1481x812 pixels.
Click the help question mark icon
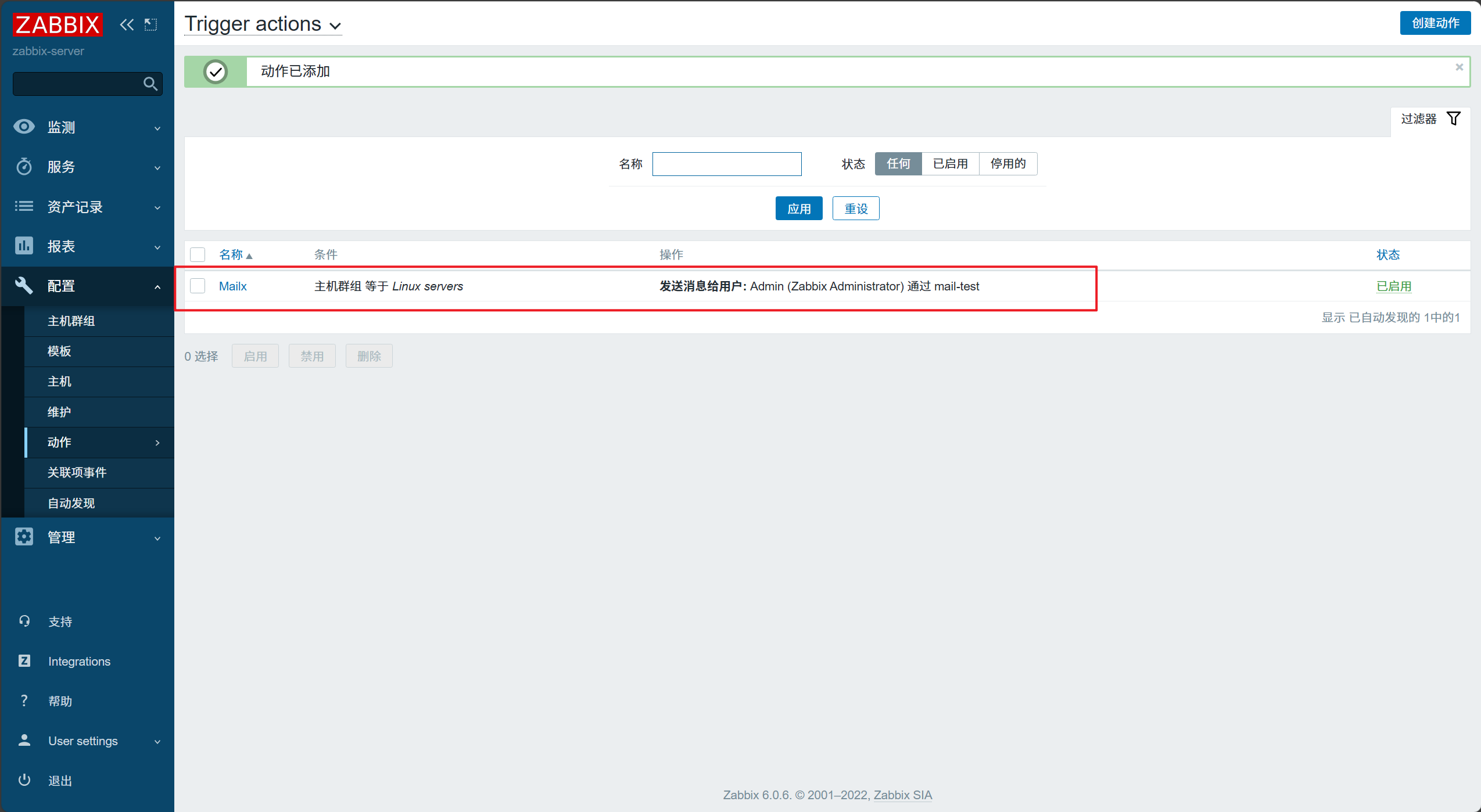point(24,700)
